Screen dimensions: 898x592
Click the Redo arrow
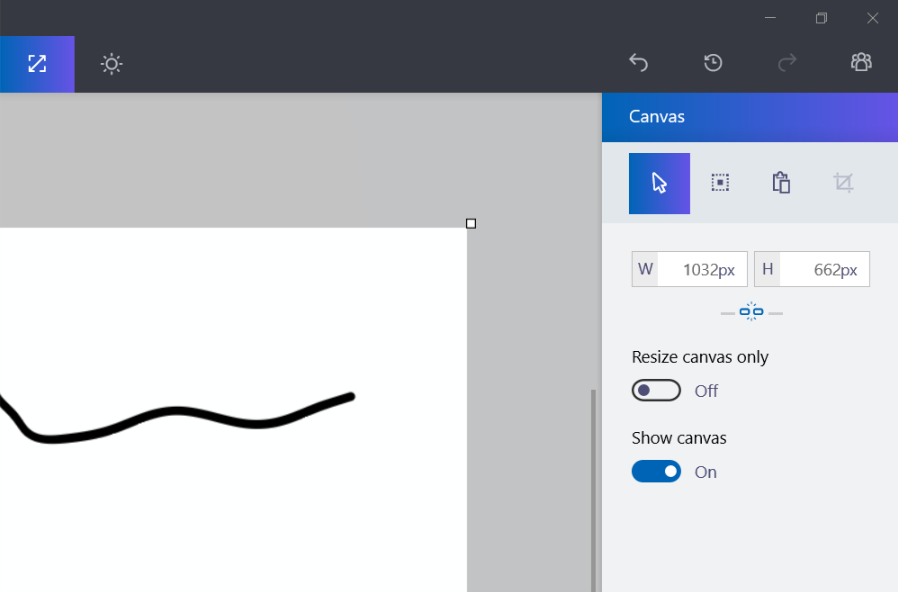click(x=787, y=63)
